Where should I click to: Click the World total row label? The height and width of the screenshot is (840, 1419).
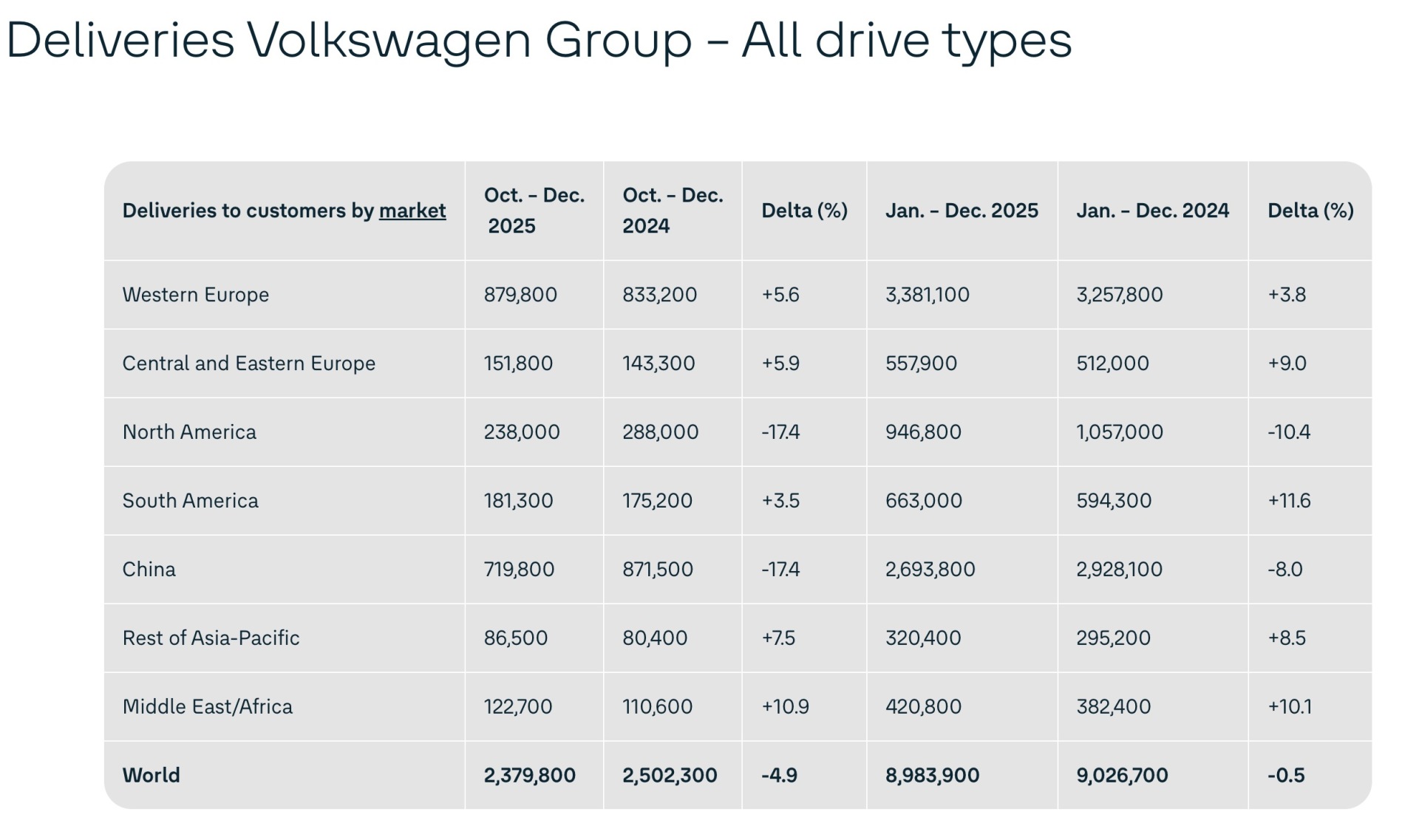[x=151, y=776]
